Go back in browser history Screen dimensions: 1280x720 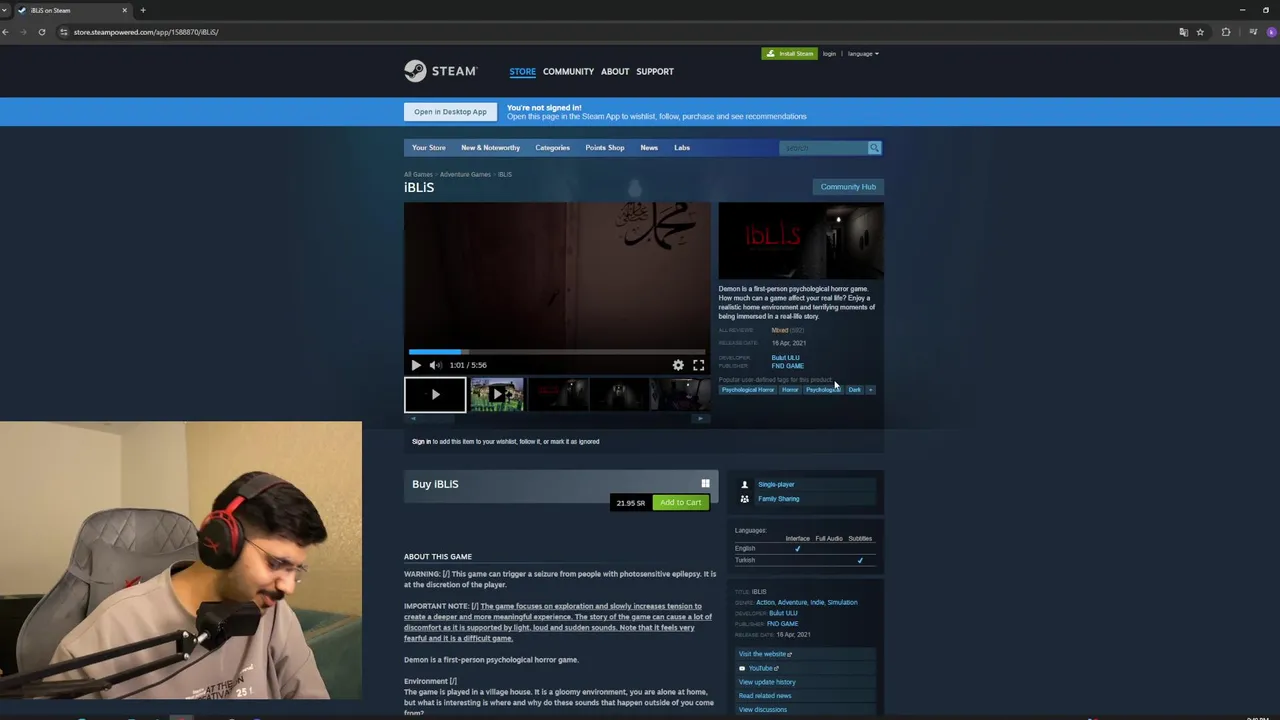[x=6, y=32]
